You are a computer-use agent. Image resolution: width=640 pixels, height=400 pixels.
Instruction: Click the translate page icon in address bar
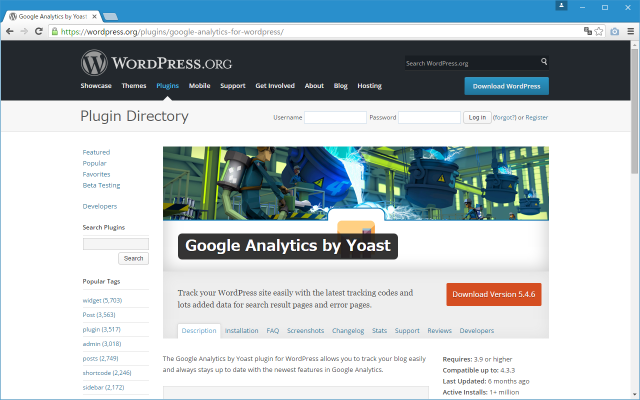(588, 31)
